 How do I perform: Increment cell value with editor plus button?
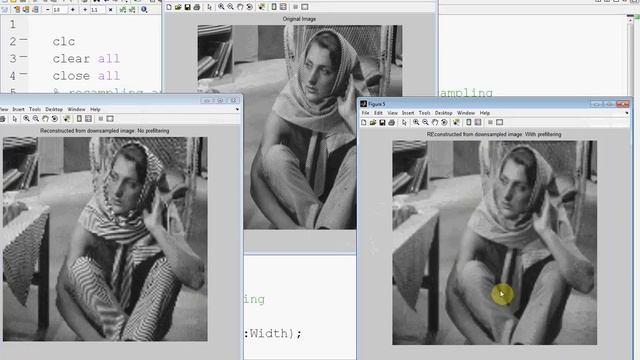tap(73, 9)
